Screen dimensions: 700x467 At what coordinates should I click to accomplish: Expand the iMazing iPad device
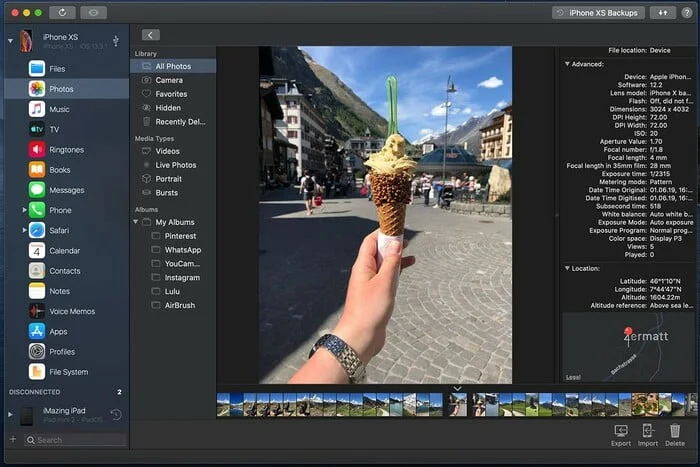[x=10, y=414]
